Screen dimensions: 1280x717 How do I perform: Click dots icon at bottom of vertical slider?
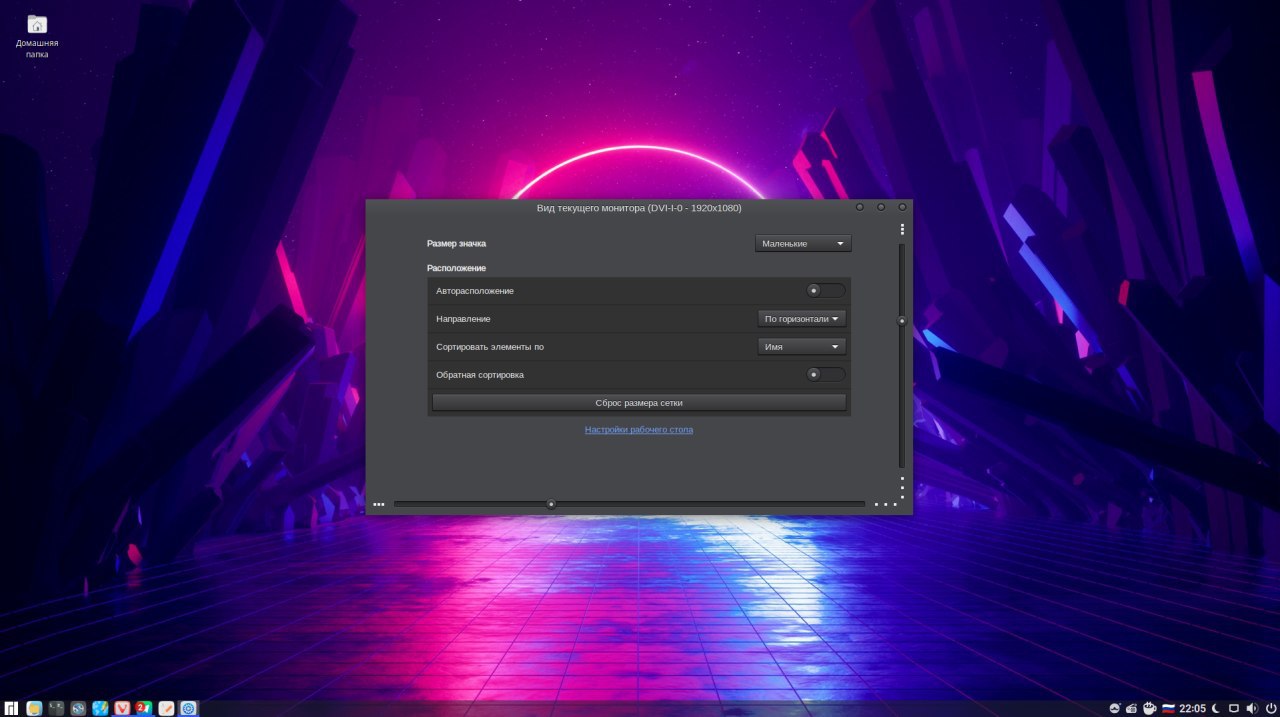pos(902,487)
